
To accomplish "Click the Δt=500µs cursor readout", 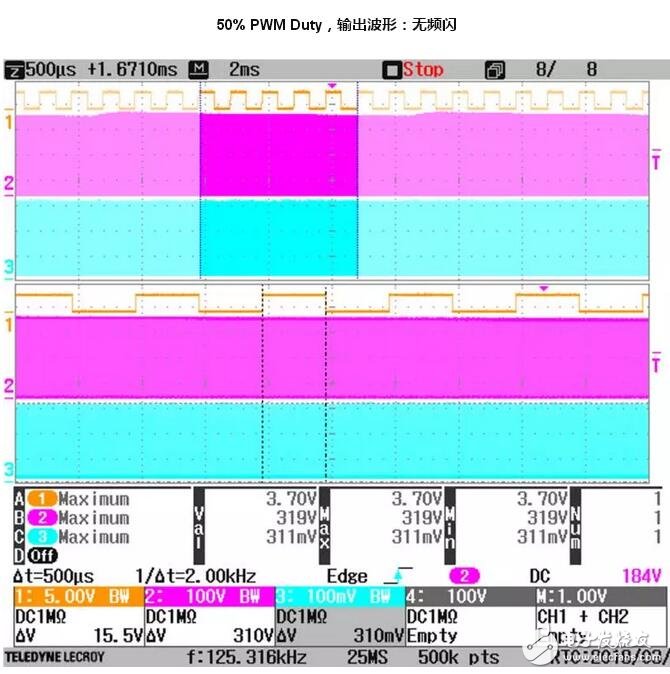I will pyautogui.click(x=53, y=576).
